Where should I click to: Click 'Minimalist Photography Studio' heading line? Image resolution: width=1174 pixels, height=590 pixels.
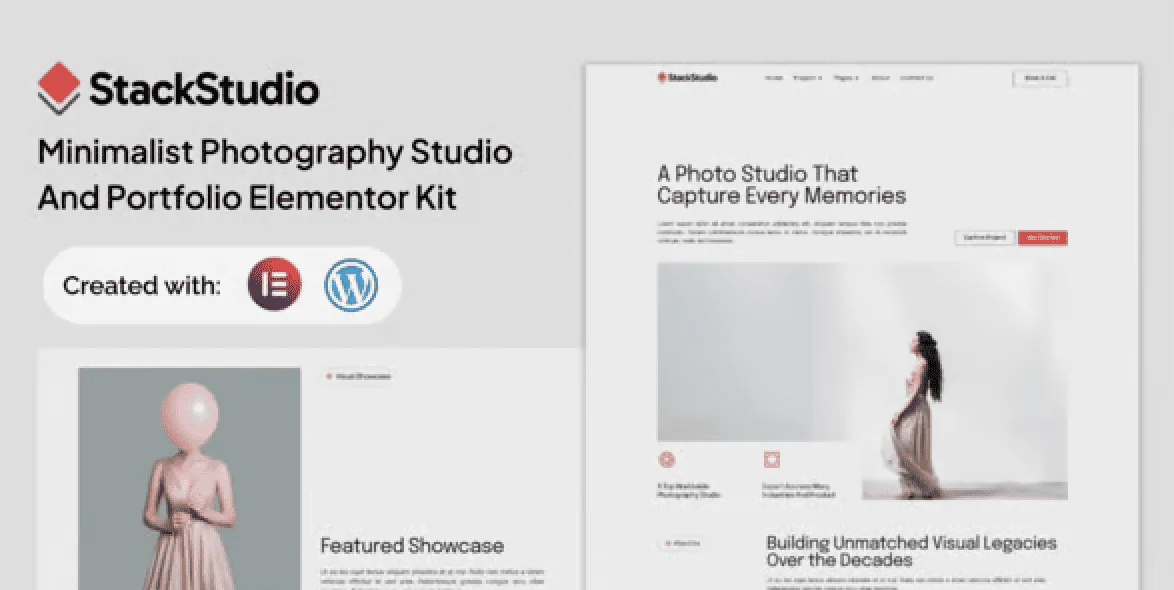(x=275, y=153)
